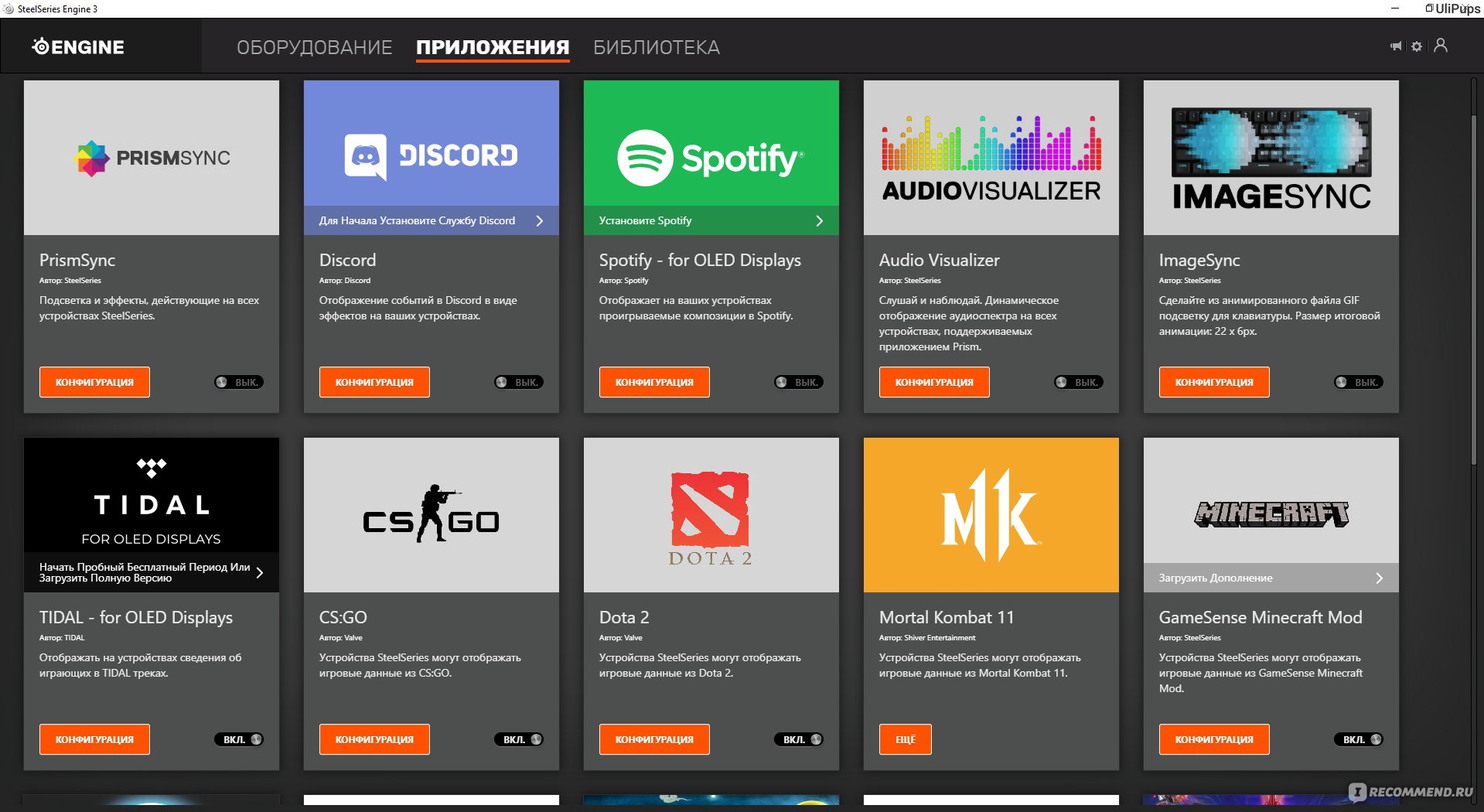Open Конфигурация for Dota 2
This screenshot has width=1484, height=812.
click(654, 739)
